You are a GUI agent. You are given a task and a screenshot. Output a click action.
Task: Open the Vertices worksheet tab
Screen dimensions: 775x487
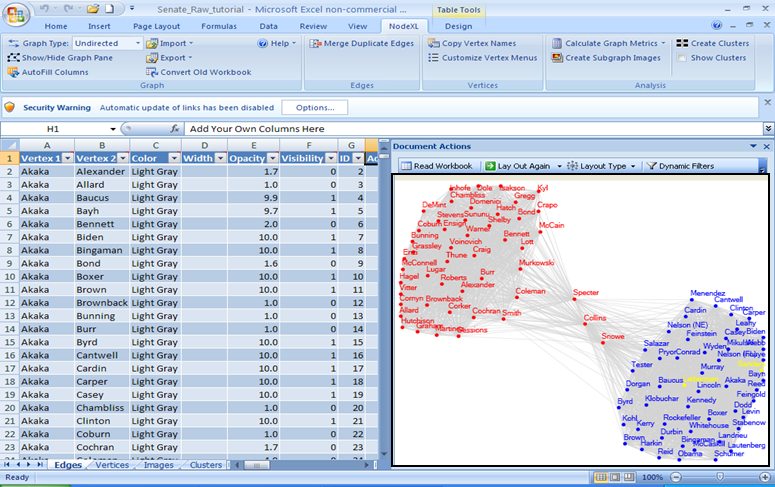point(111,465)
